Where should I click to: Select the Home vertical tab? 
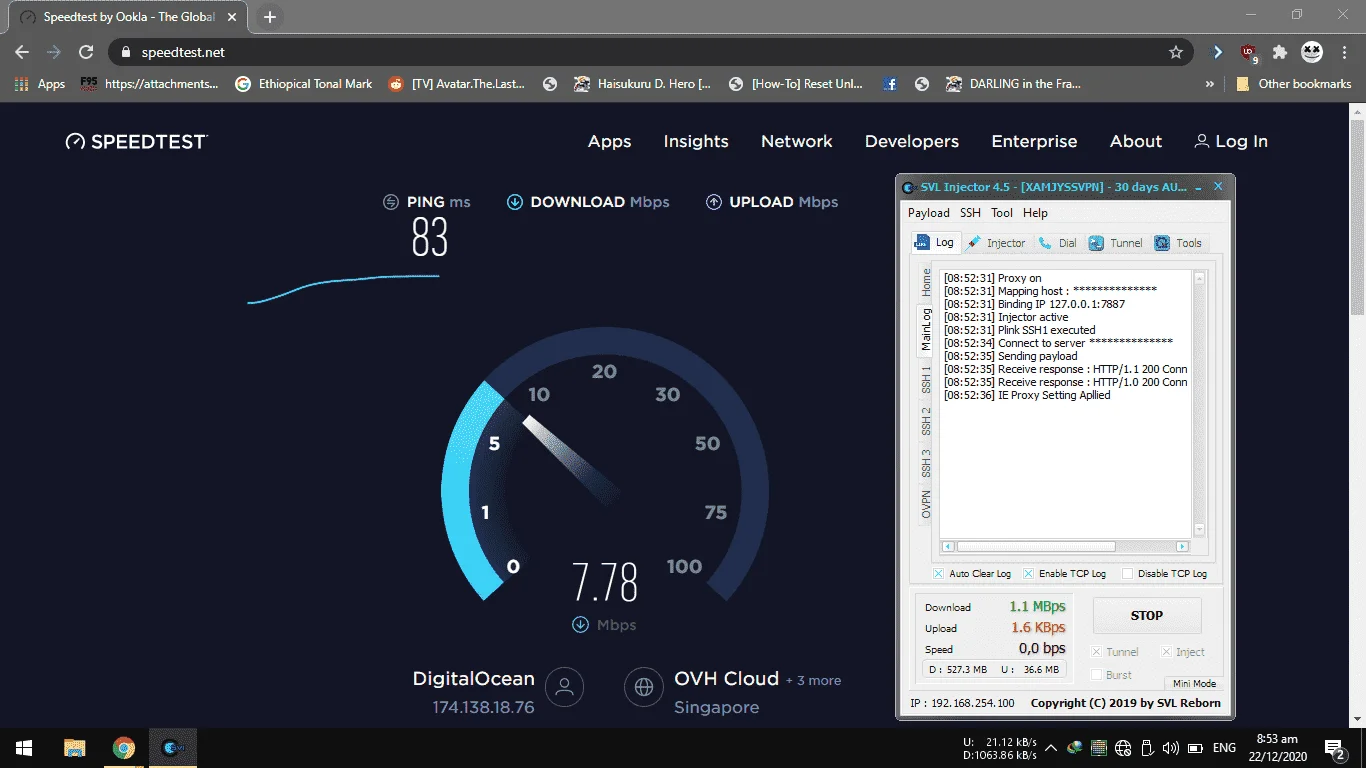pyautogui.click(x=926, y=282)
